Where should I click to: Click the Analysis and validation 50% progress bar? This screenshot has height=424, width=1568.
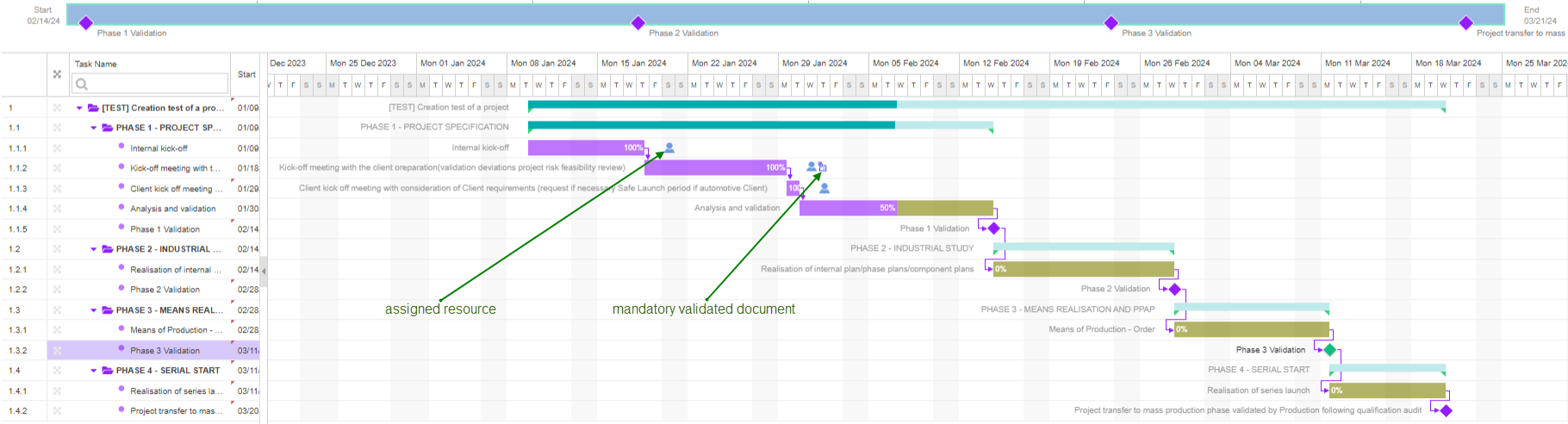click(849, 208)
